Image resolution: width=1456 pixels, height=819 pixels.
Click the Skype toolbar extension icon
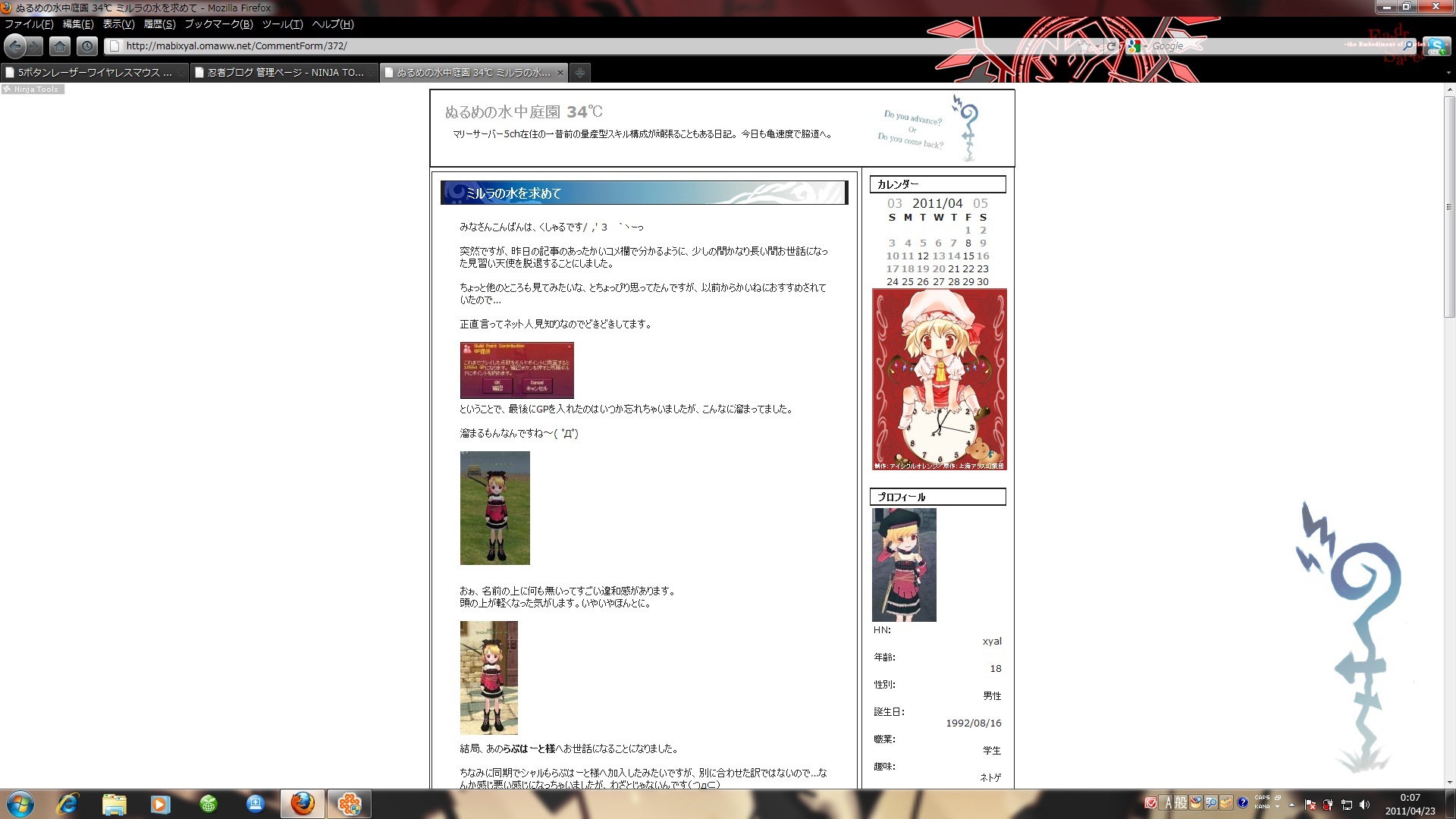(x=1436, y=46)
